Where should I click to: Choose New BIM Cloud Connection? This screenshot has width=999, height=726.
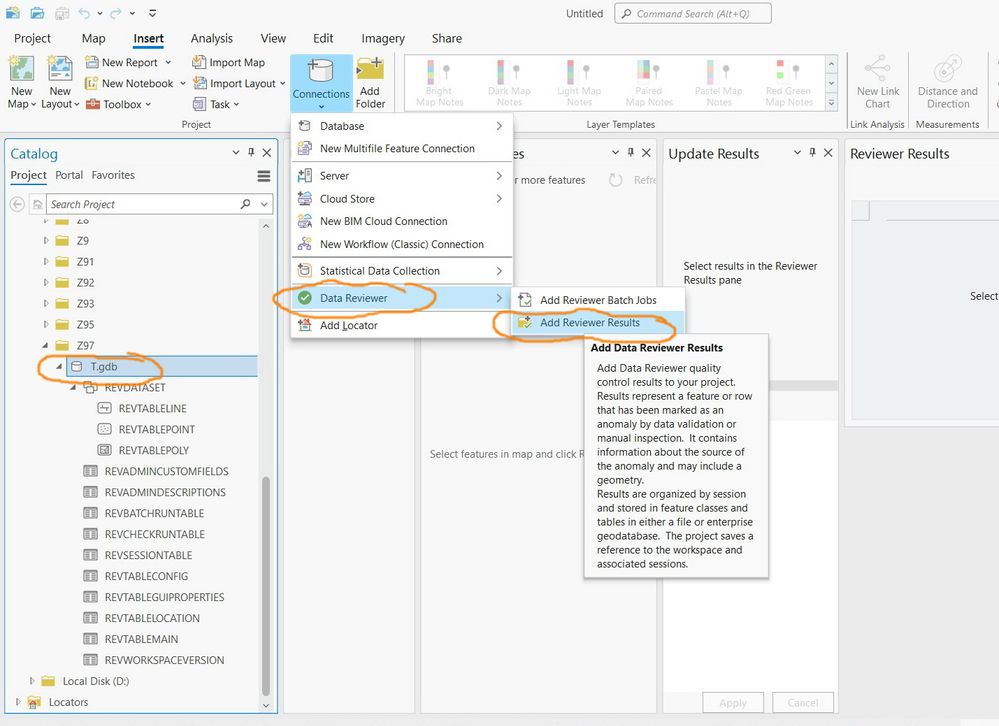(401, 222)
